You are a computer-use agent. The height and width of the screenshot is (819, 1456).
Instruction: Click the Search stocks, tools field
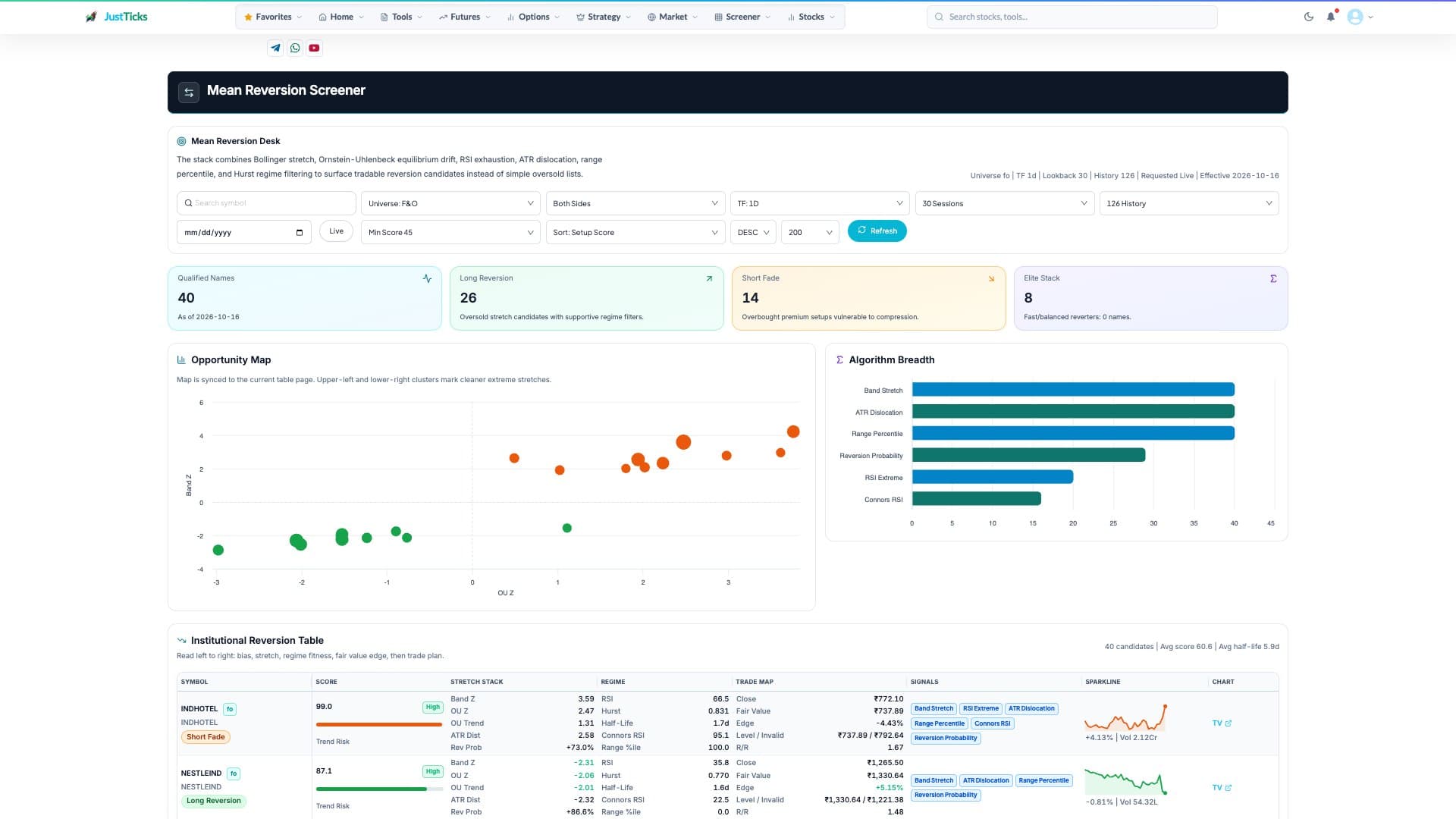click(1072, 17)
